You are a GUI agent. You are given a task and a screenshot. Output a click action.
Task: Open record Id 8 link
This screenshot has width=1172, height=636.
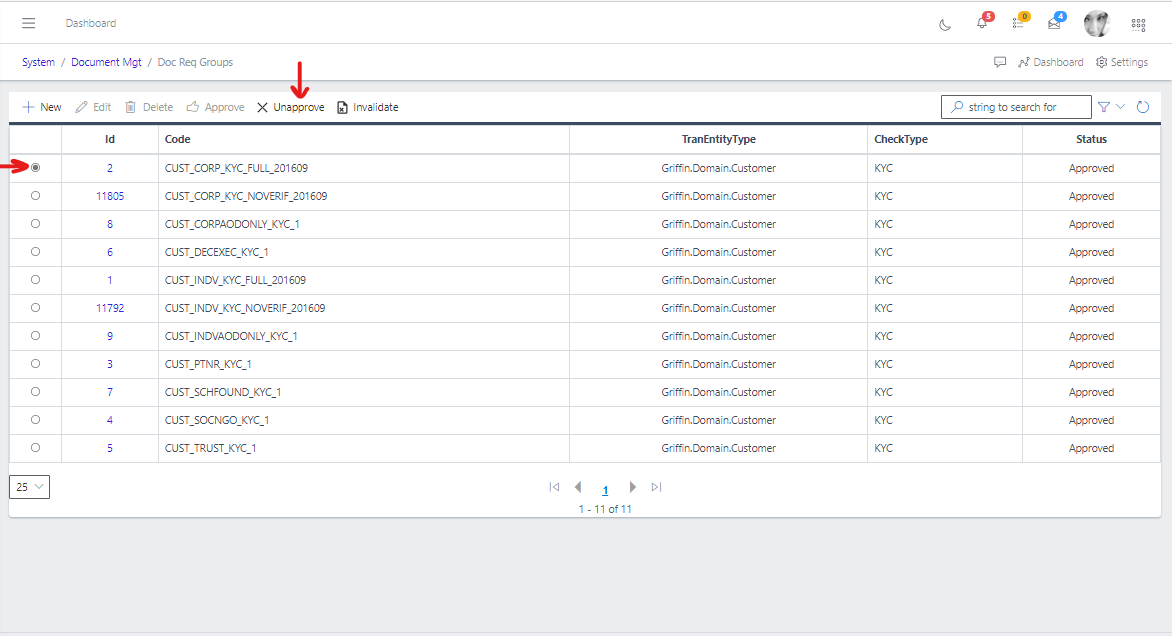coord(110,224)
